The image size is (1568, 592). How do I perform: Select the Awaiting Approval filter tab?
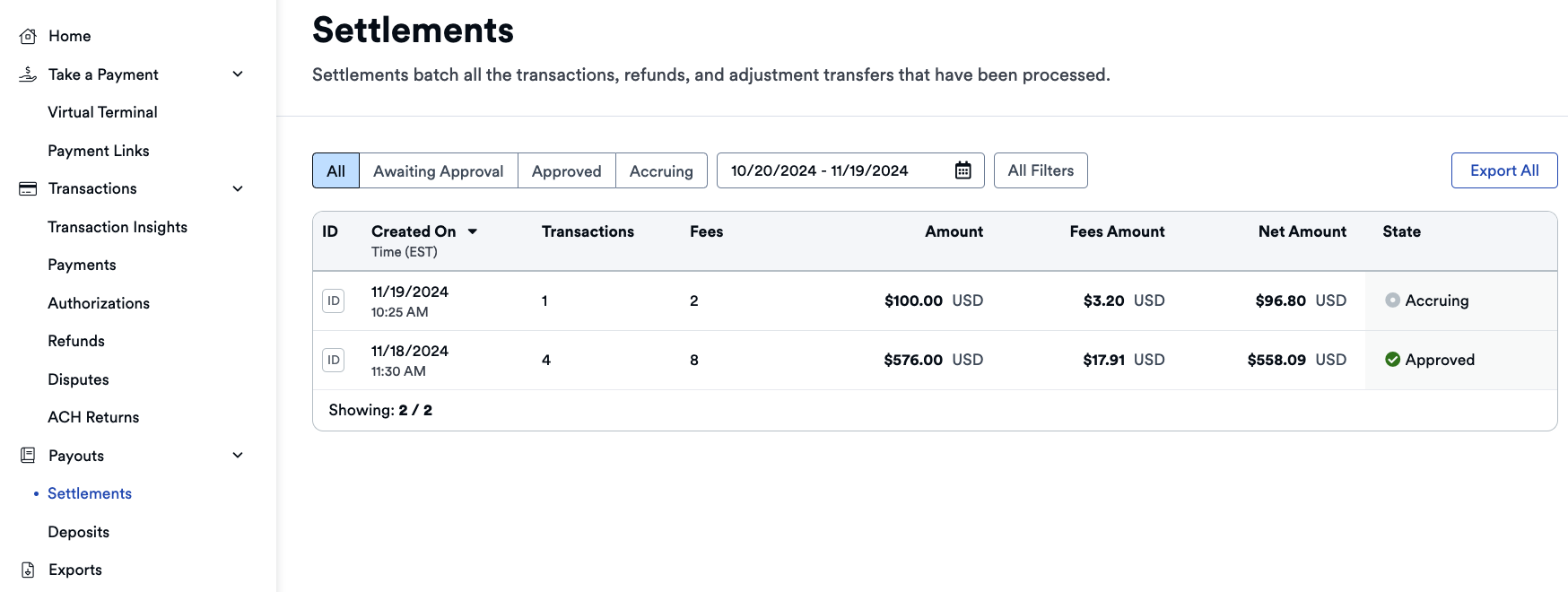coord(438,171)
